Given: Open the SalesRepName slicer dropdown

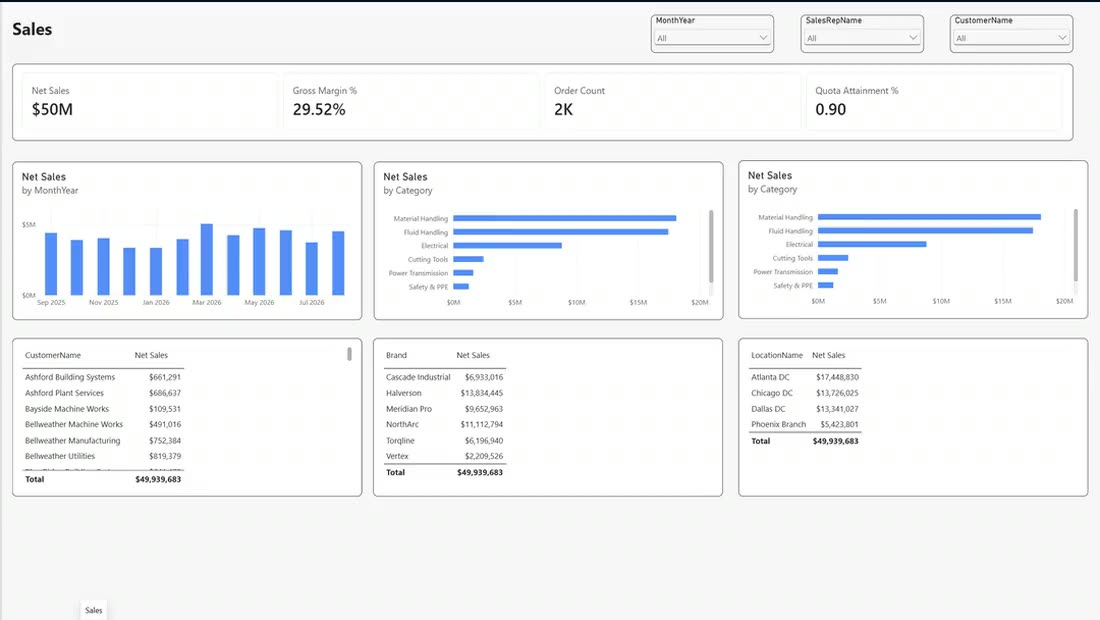Looking at the screenshot, I should coord(862,38).
